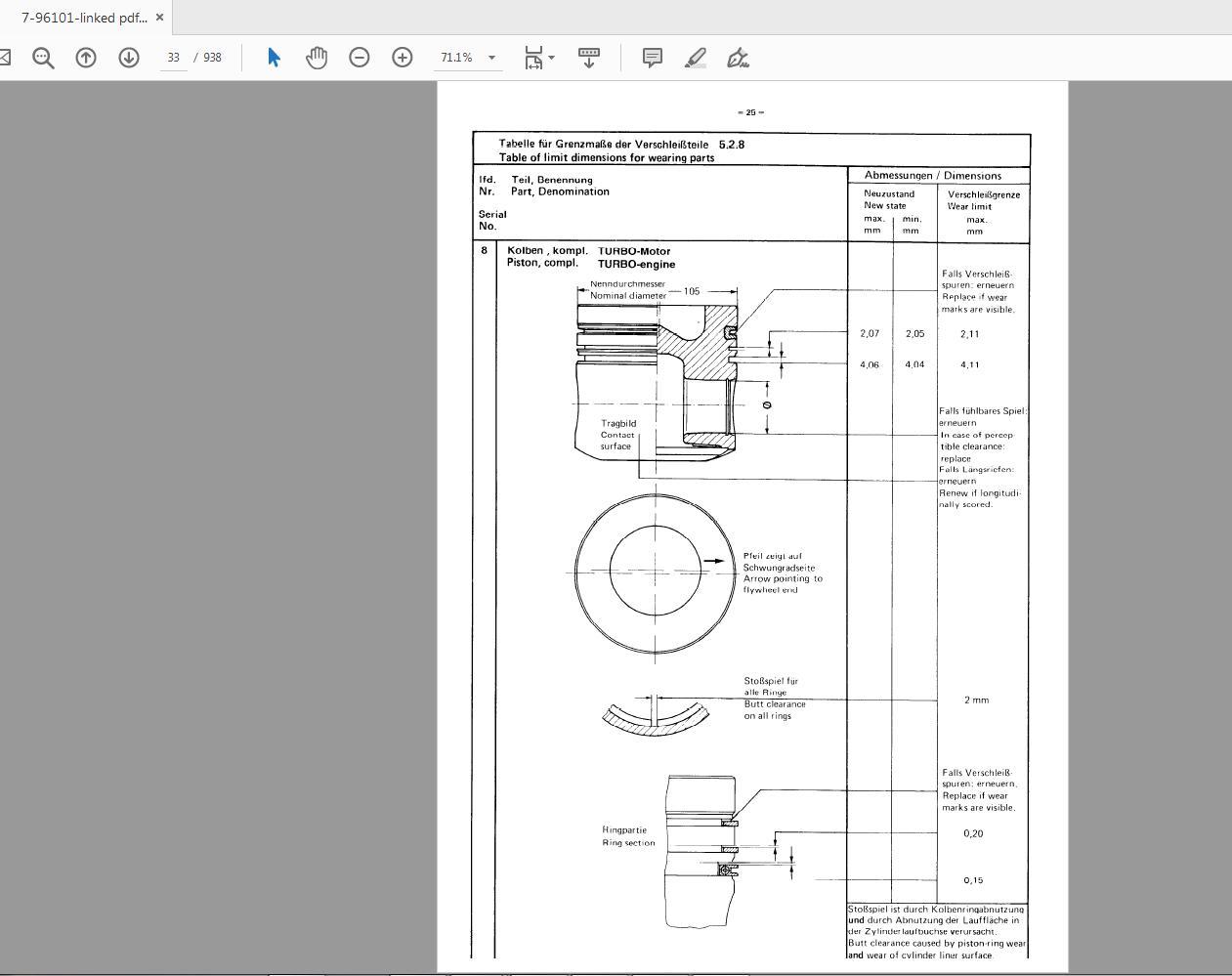Screen dimensions: 1232x976
Task: Open the Comment tool
Action: pyautogui.click(x=652, y=57)
